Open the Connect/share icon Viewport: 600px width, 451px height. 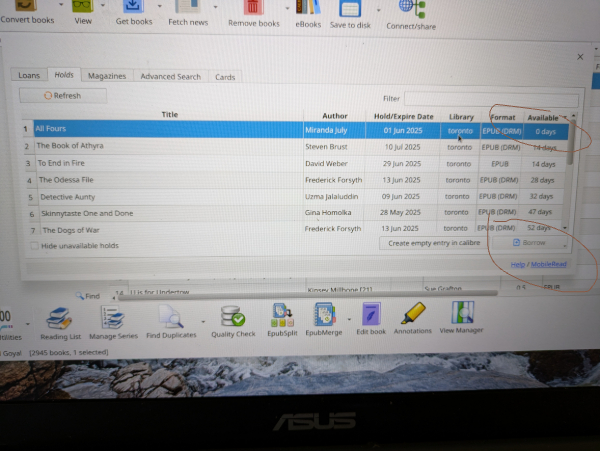click(412, 9)
